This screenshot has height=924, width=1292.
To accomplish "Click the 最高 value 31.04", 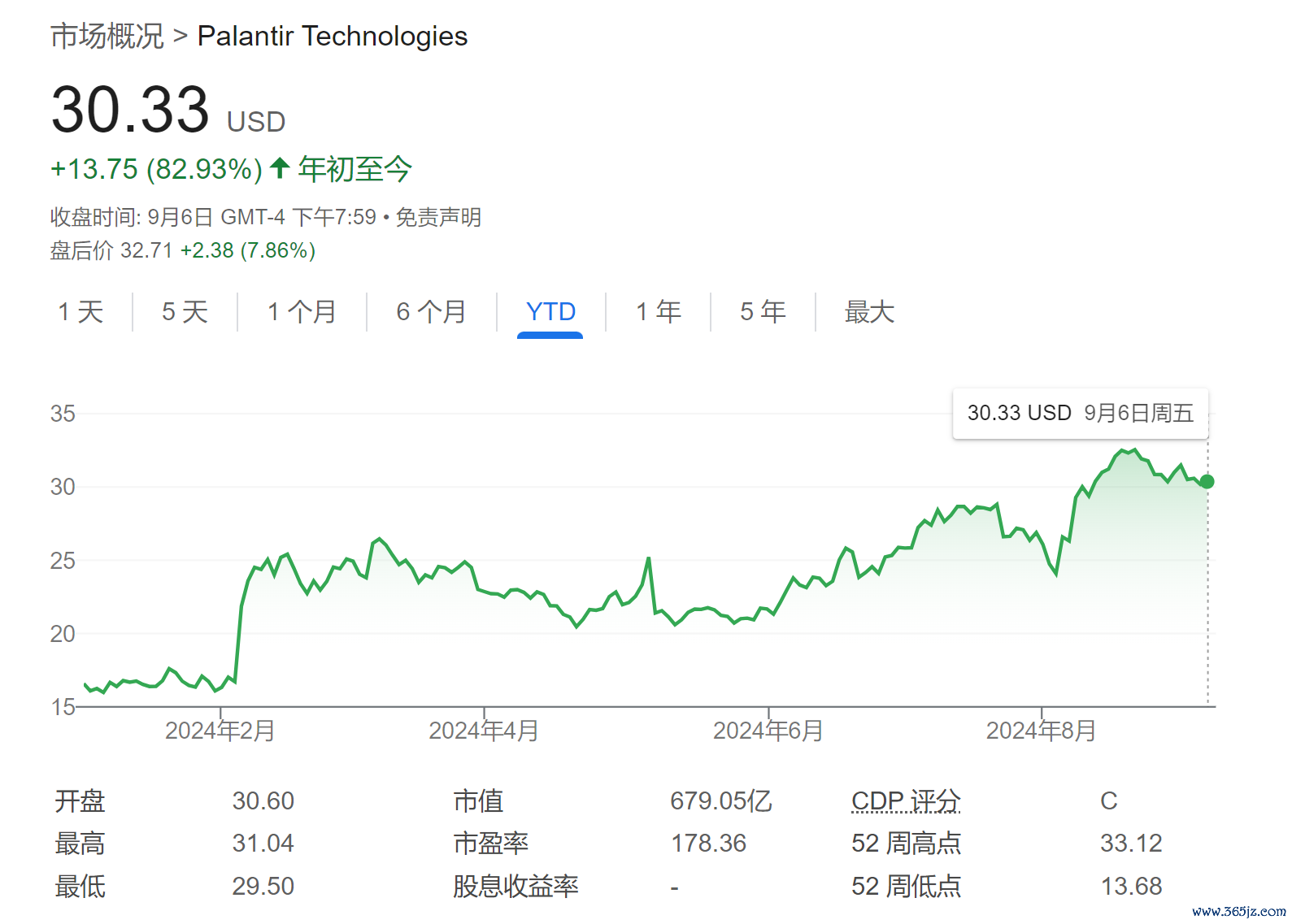I will click(263, 844).
